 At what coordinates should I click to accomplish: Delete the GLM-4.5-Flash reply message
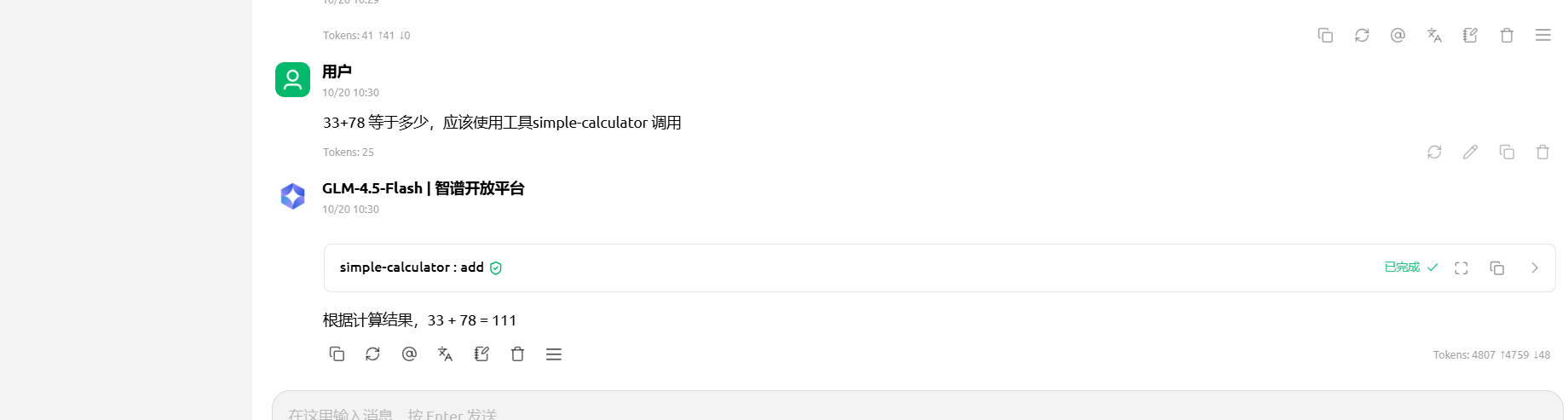517,354
